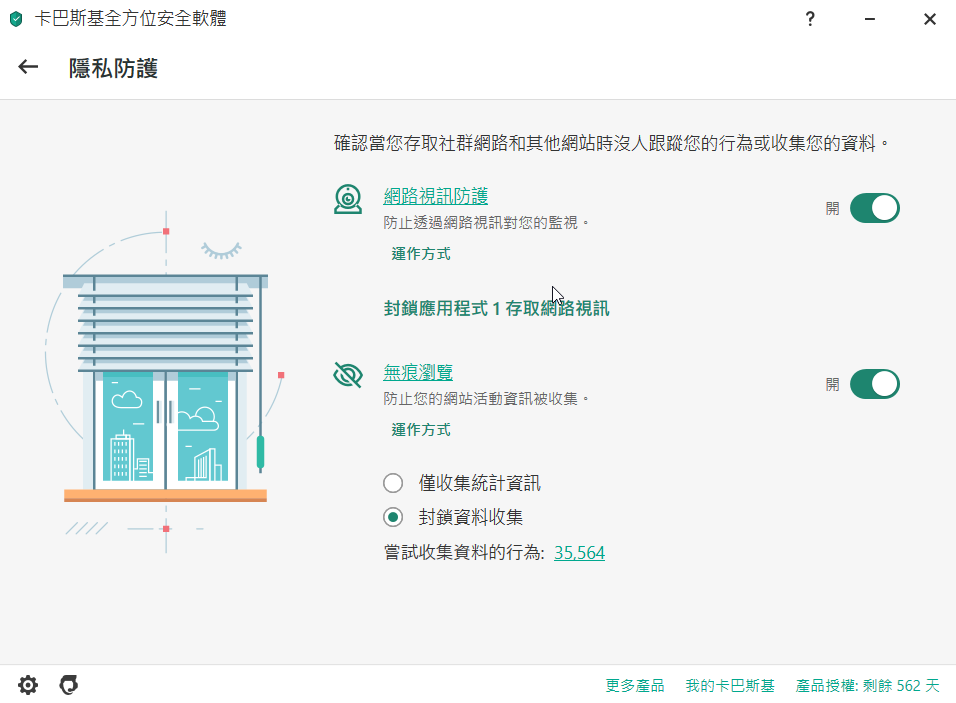
Task: Open the 無痕瀏覽 link
Action: 418,373
